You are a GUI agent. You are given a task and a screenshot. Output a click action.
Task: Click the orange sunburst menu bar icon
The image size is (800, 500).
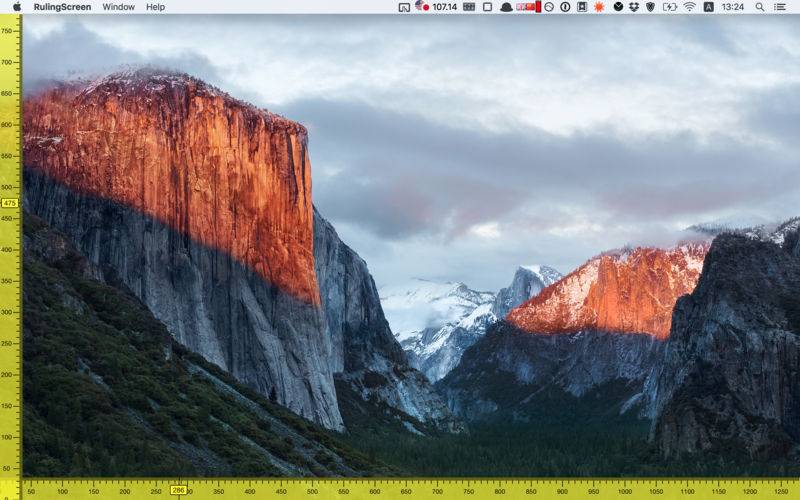599,7
